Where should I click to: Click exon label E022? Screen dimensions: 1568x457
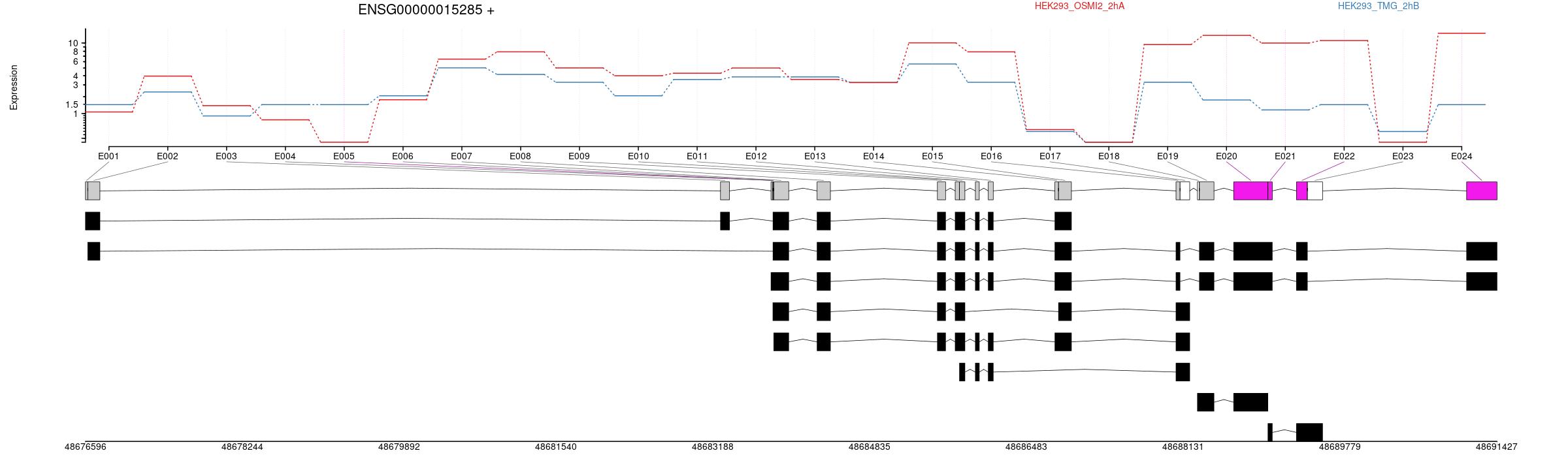point(1344,156)
